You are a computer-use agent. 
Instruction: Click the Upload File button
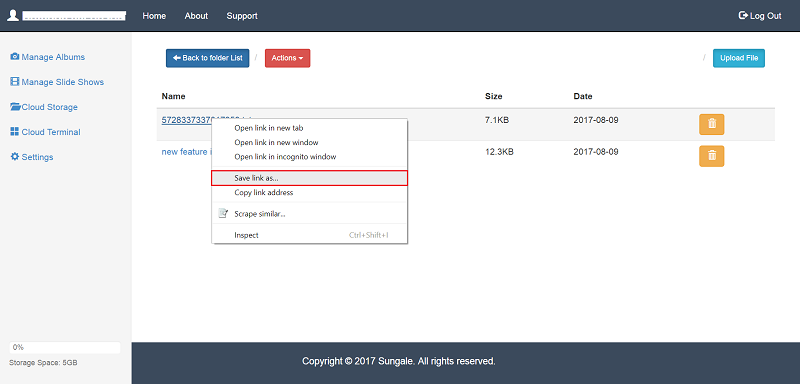pos(739,58)
